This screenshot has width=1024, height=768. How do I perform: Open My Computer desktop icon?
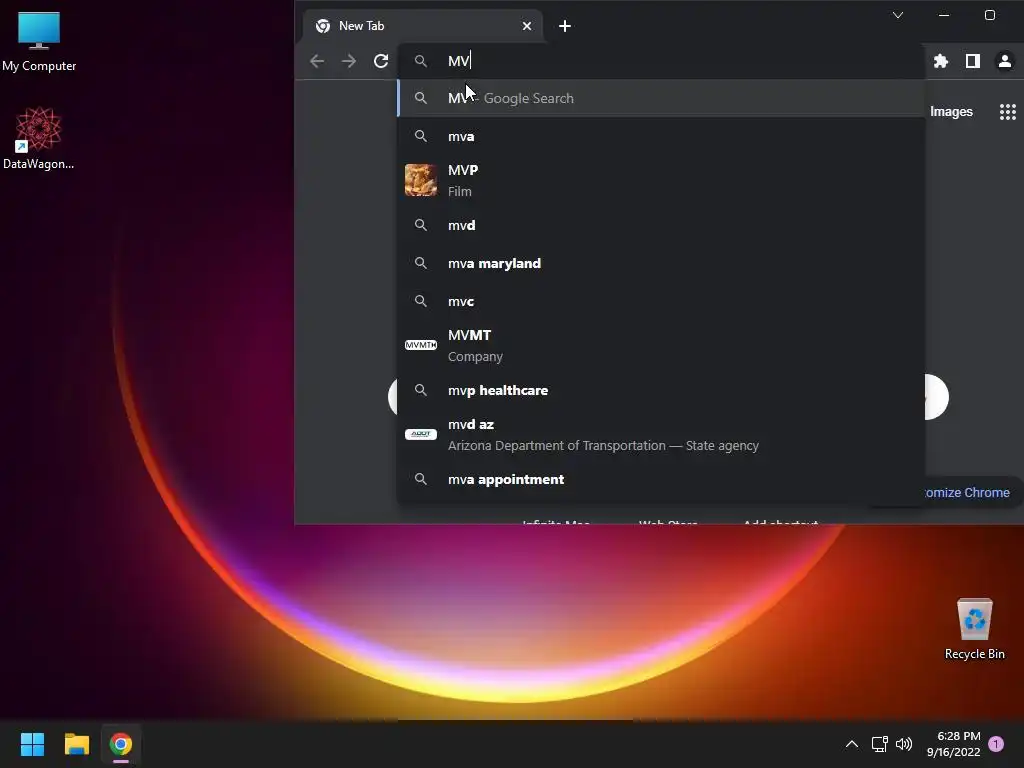[x=39, y=42]
